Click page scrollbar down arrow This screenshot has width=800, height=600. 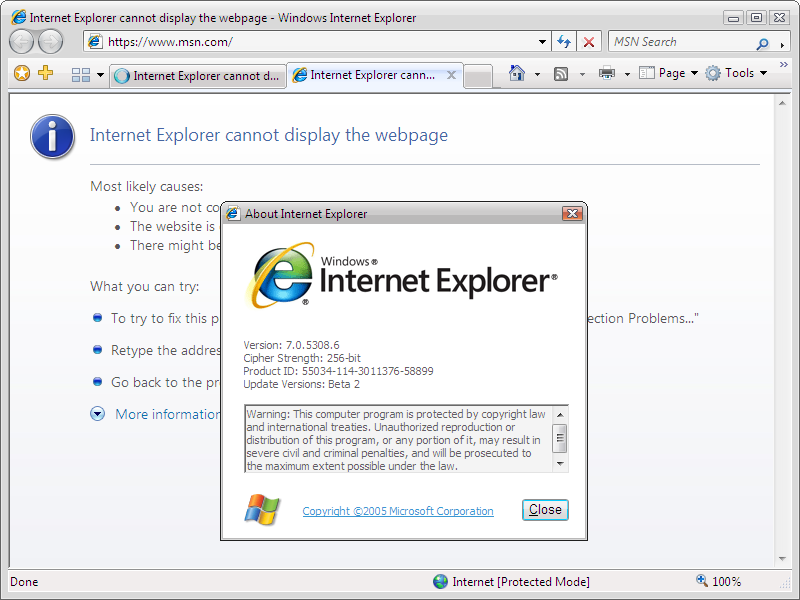point(782,559)
